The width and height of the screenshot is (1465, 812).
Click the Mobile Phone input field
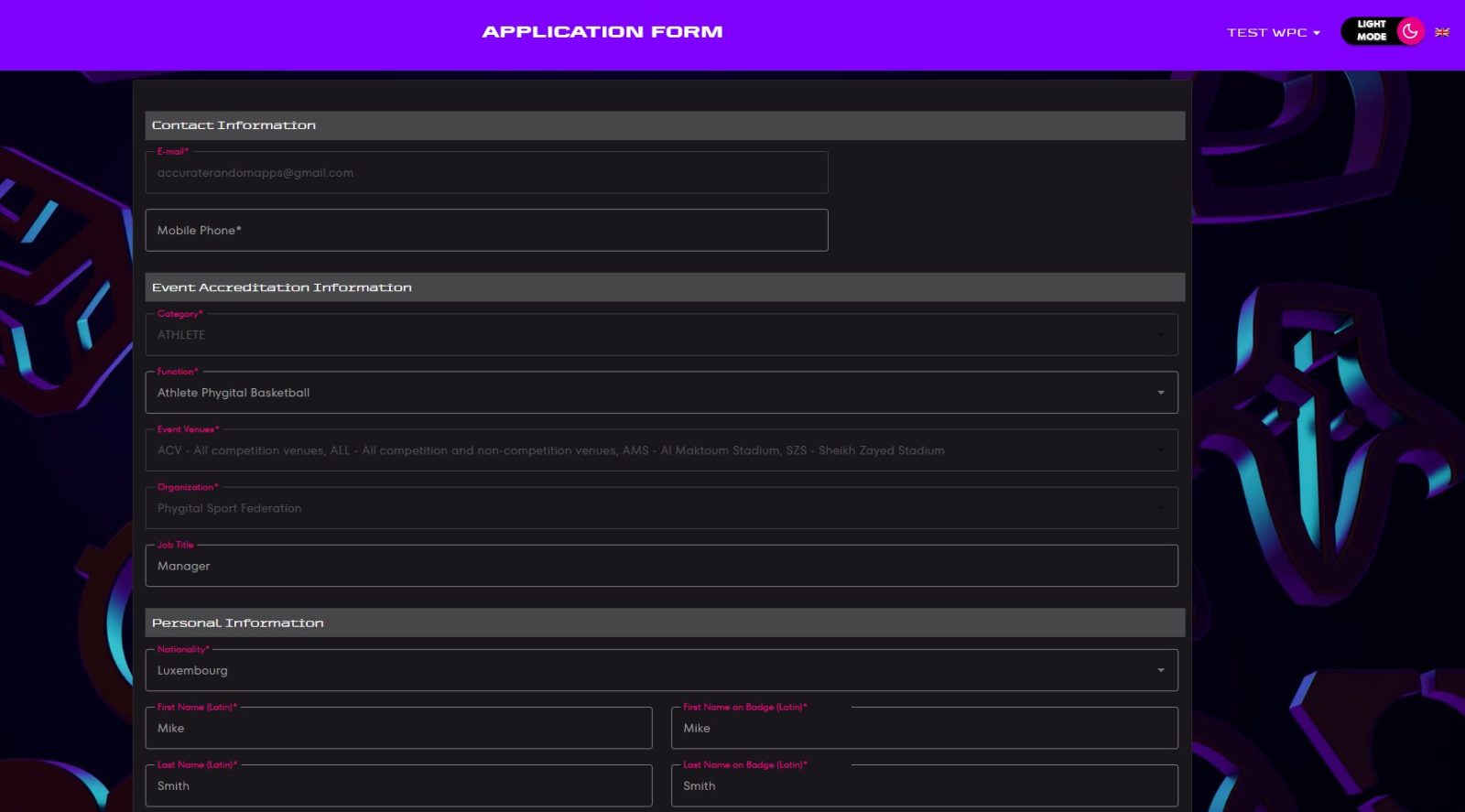click(486, 230)
